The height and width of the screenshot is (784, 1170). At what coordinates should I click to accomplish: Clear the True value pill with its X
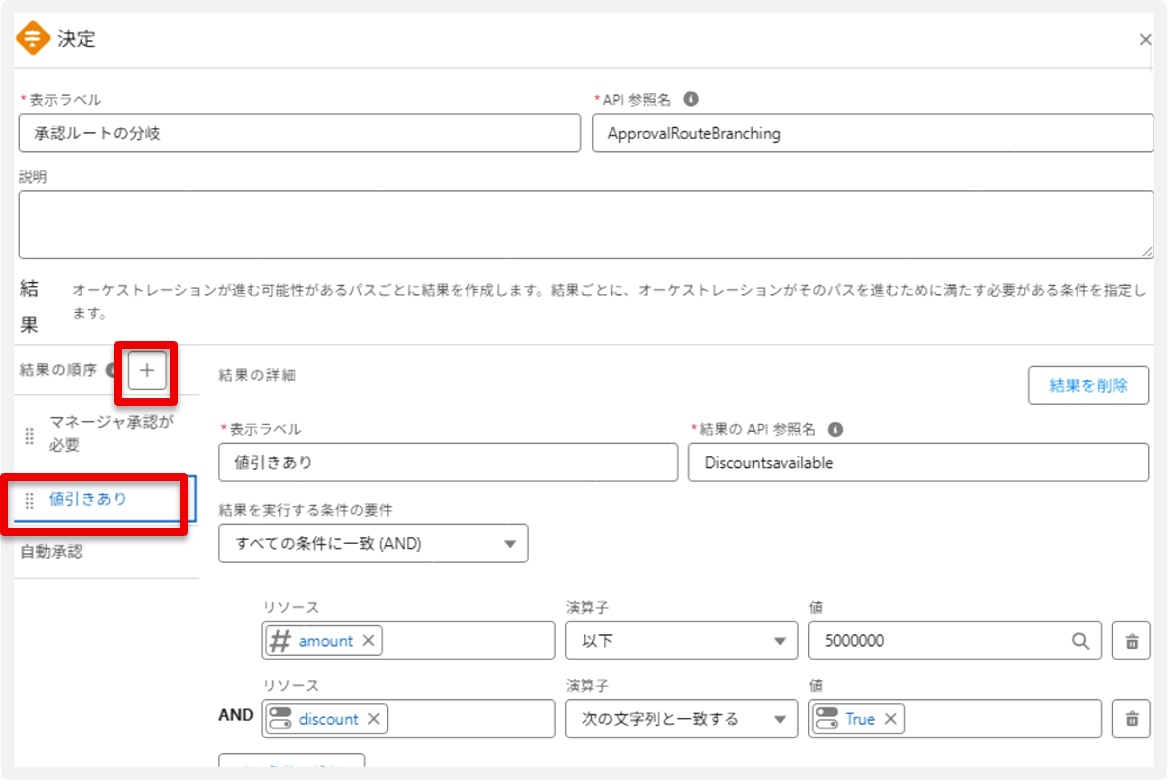coord(889,719)
